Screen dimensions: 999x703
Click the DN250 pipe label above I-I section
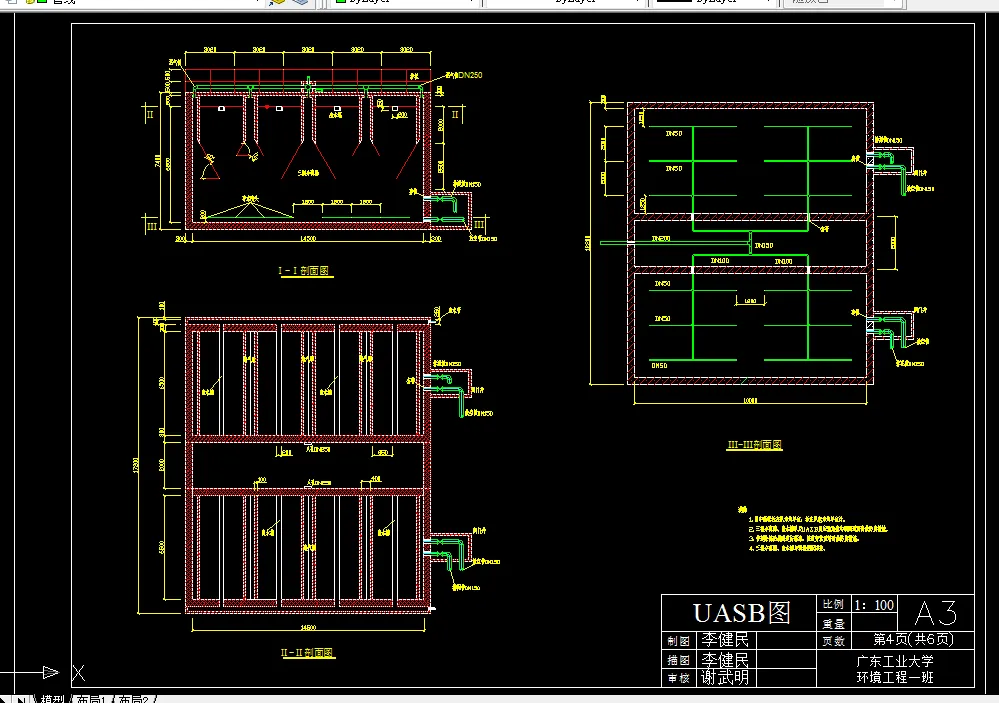(470, 75)
